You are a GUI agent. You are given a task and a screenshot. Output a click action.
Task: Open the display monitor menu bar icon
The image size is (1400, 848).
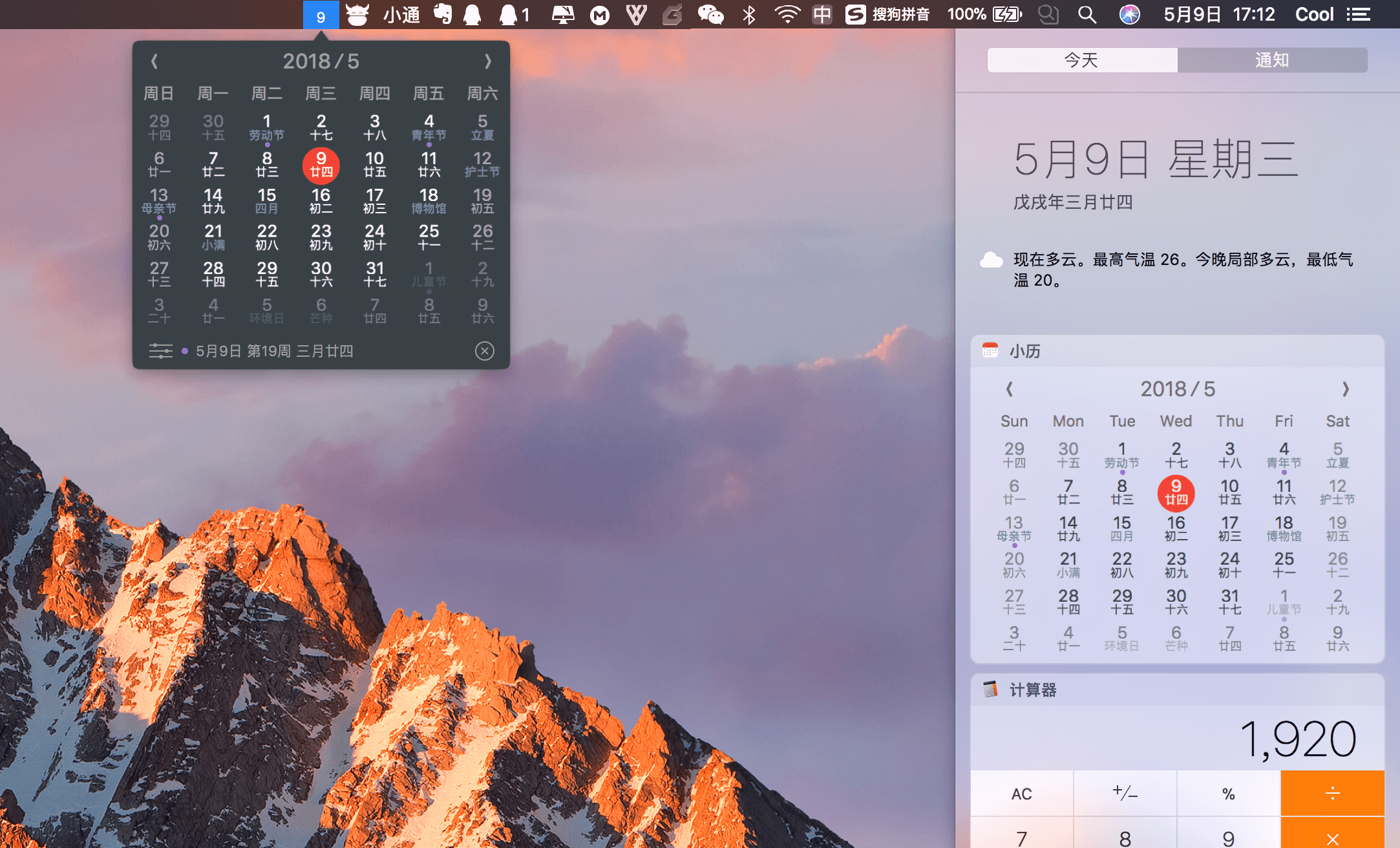tap(563, 15)
